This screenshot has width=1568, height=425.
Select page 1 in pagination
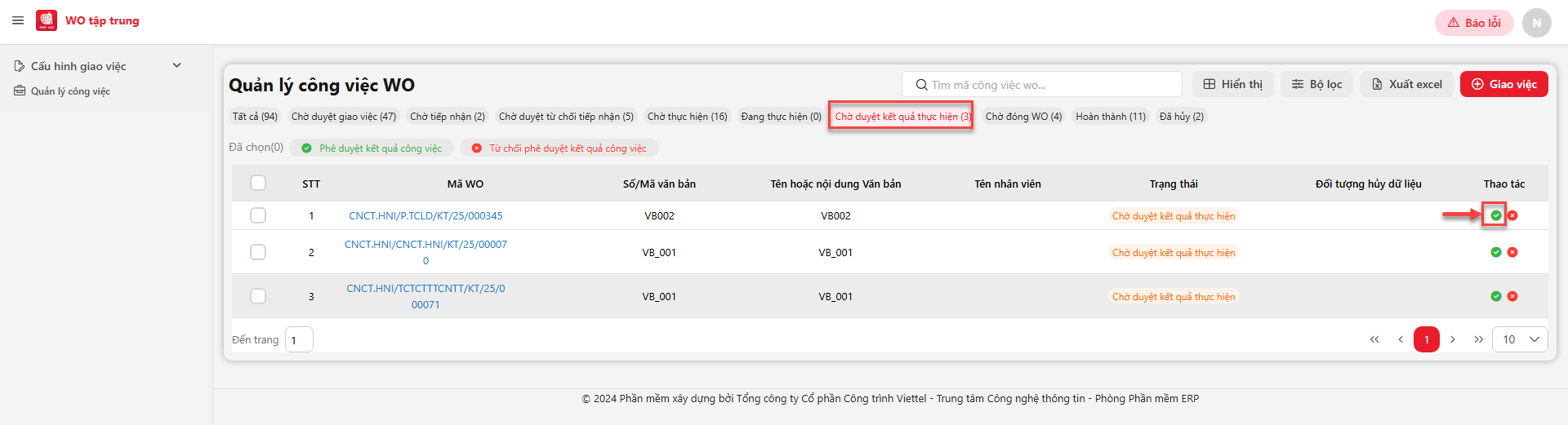(1427, 339)
